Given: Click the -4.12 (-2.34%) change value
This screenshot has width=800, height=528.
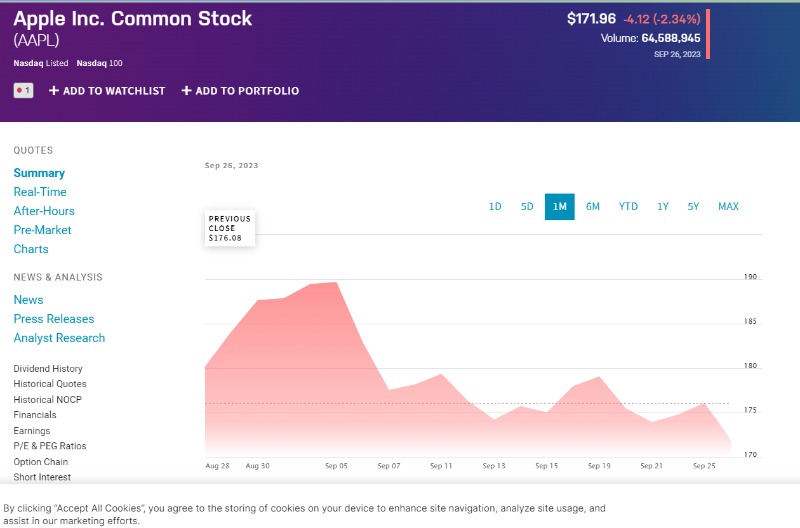Looking at the screenshot, I should (x=662, y=19).
